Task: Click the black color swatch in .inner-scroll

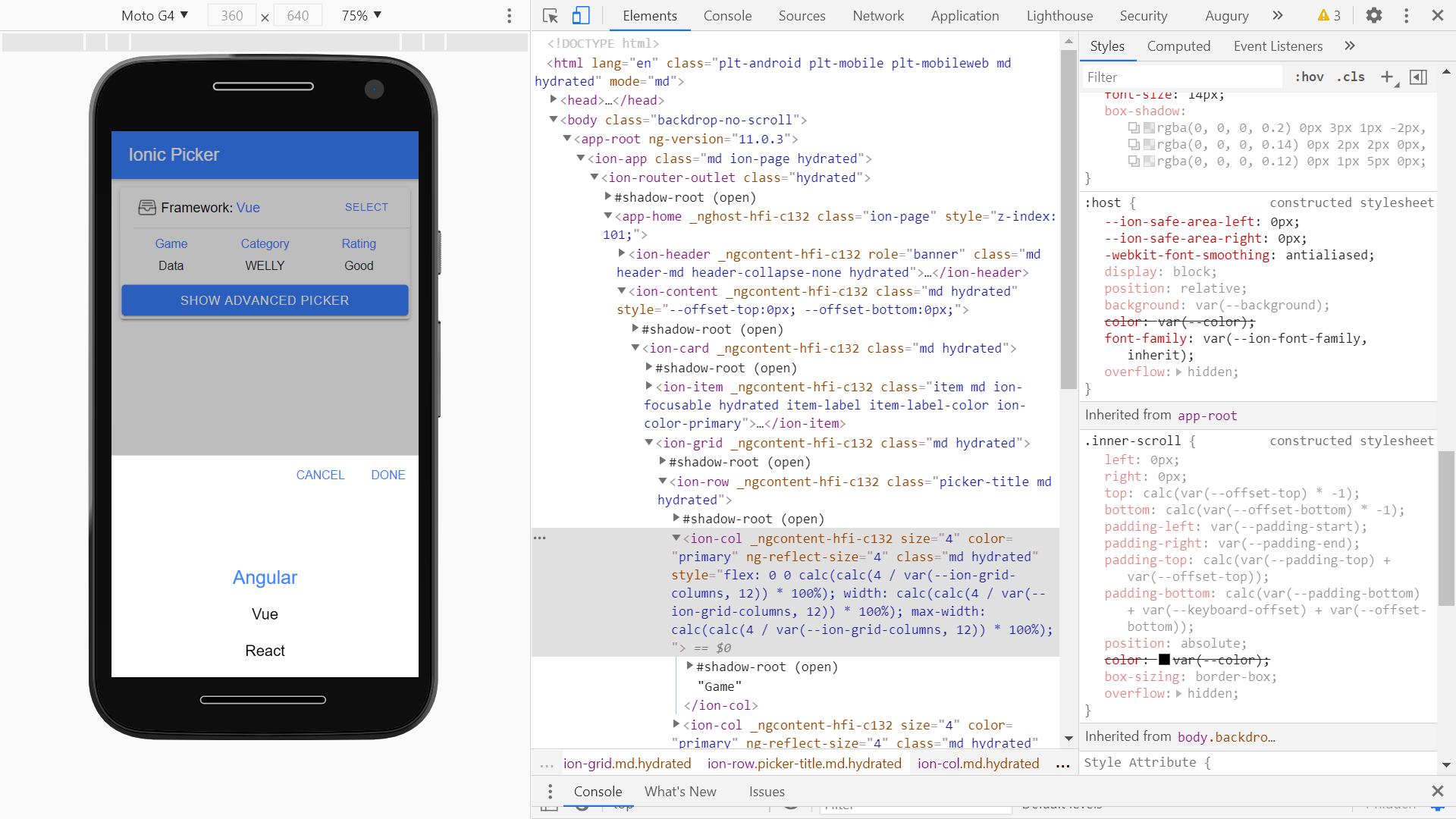Action: pyautogui.click(x=1164, y=660)
